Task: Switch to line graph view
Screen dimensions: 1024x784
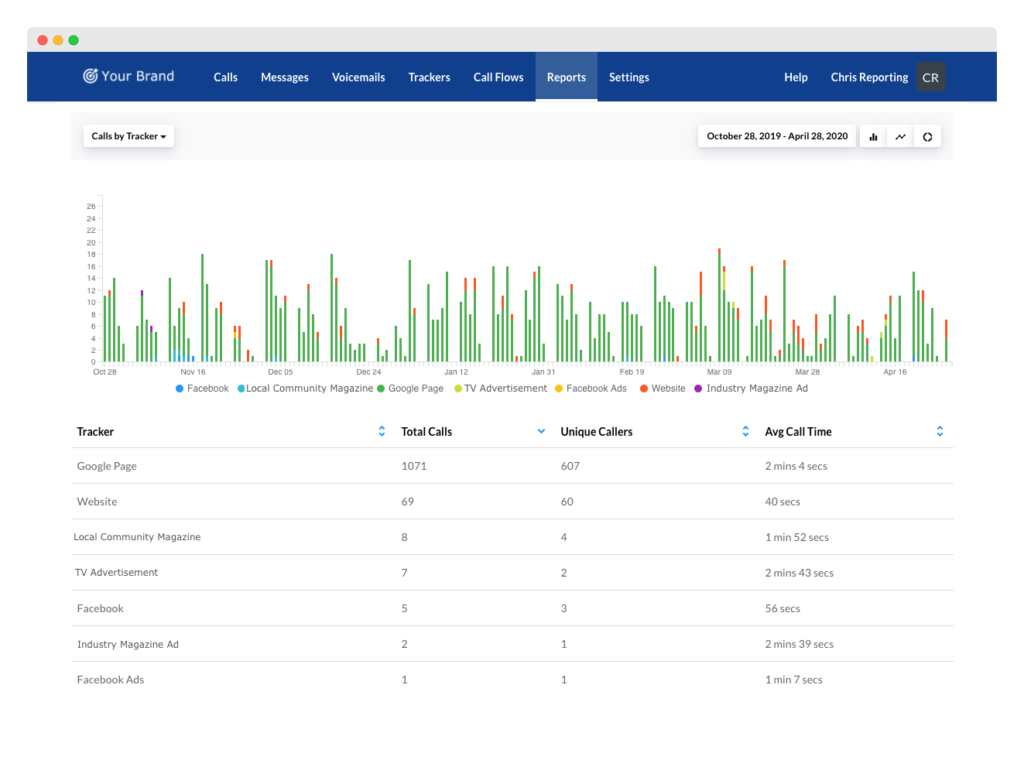Action: click(x=900, y=136)
